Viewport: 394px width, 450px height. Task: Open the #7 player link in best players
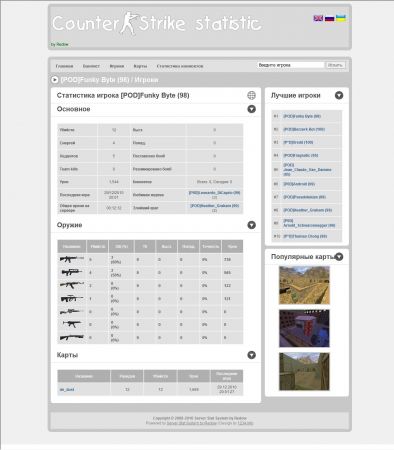click(304, 197)
